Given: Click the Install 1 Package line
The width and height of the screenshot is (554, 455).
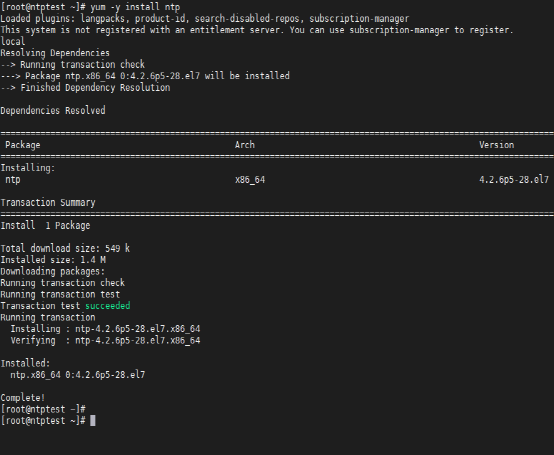Looking at the screenshot, I should tap(45, 225).
